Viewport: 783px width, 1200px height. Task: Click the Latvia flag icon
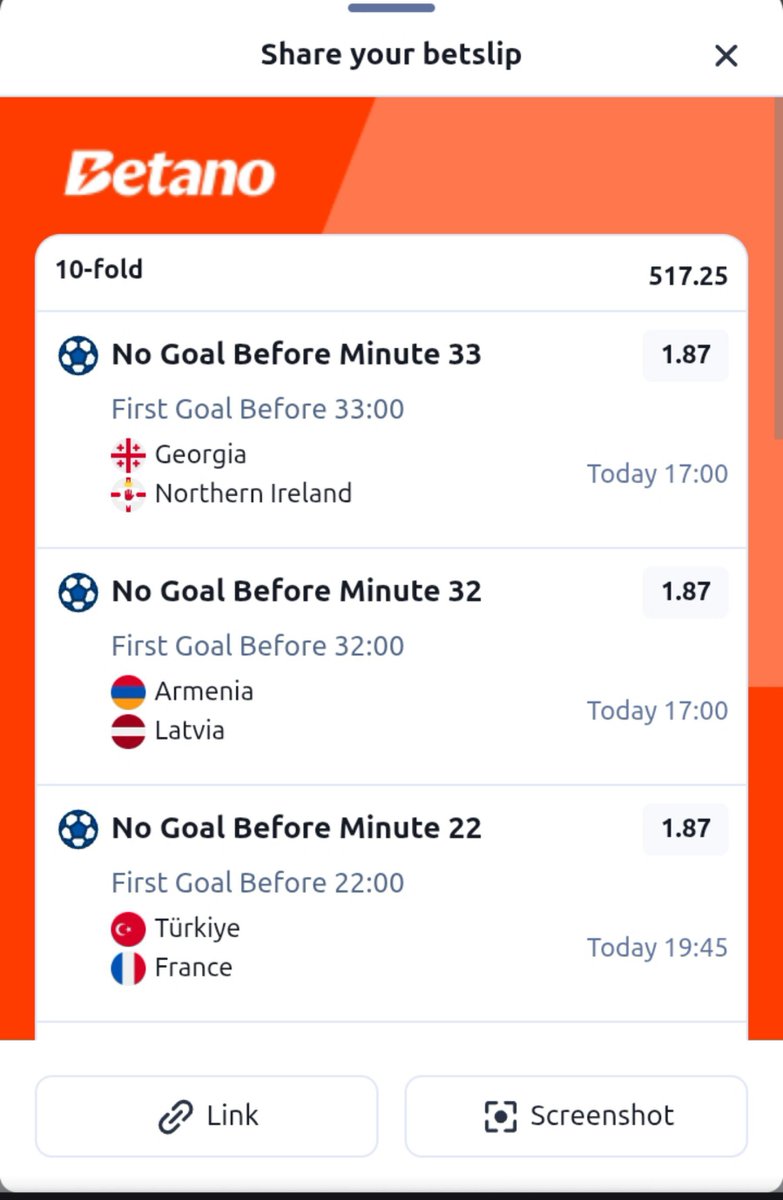[128, 731]
